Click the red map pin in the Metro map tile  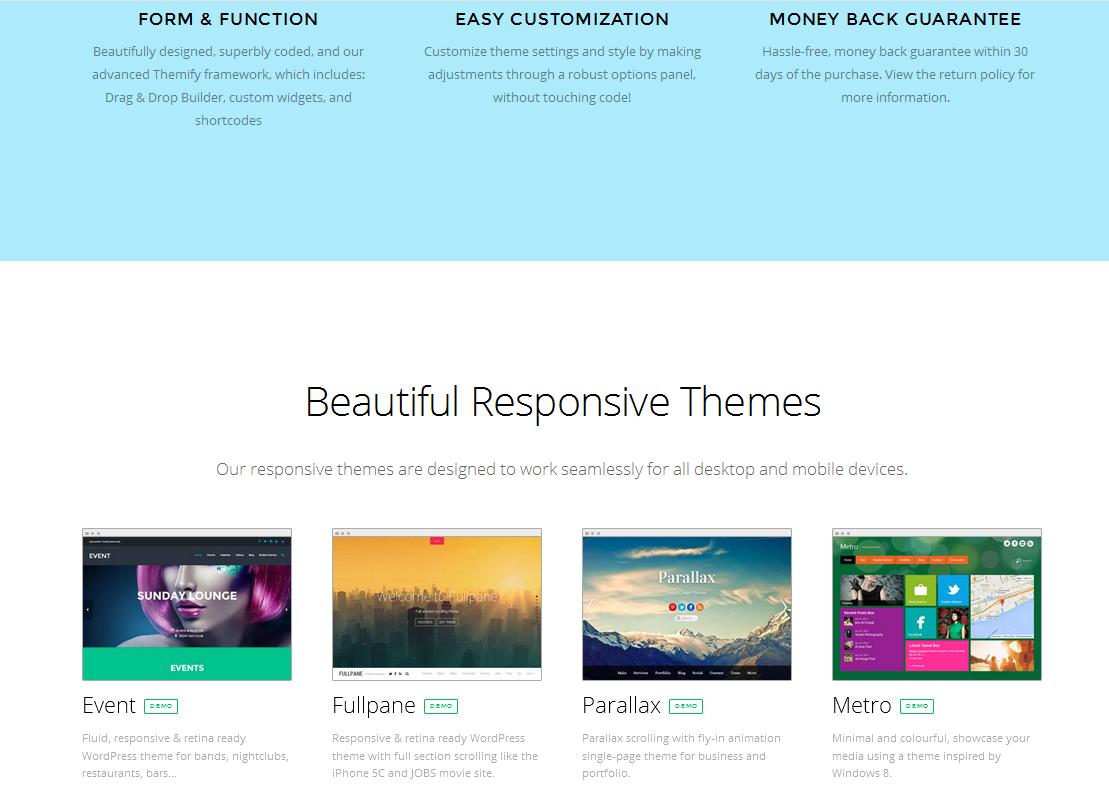pos(1002,602)
